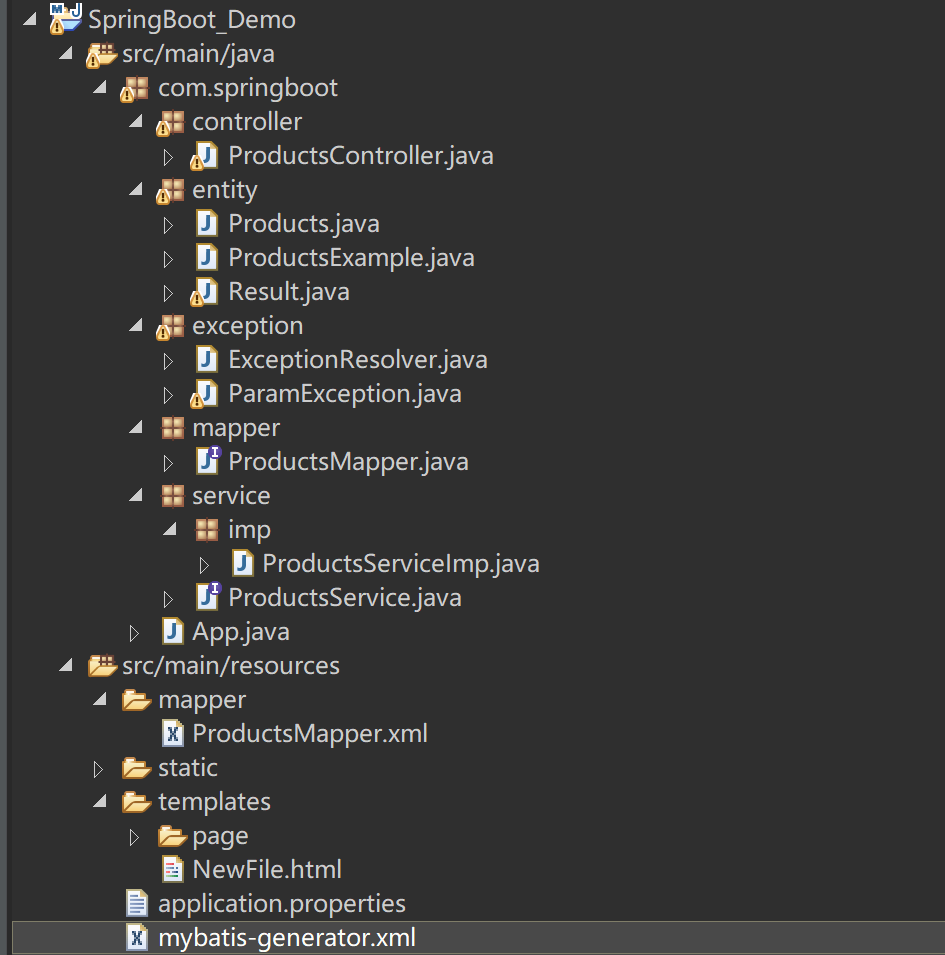Collapse the src/main/java node

pyautogui.click(x=66, y=54)
